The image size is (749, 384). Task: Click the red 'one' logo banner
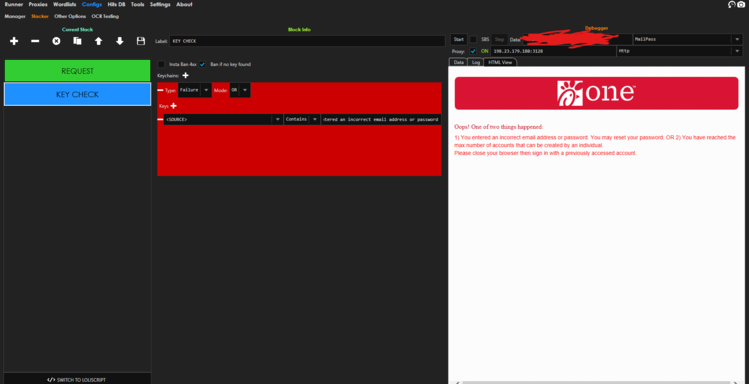[596, 93]
